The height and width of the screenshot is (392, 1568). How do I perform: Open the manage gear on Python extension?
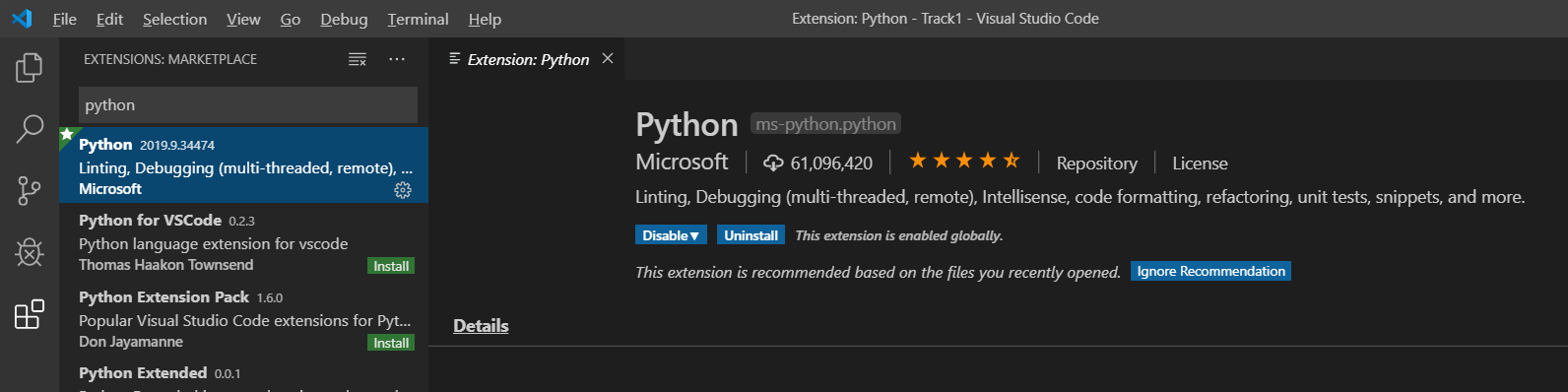coord(403,190)
